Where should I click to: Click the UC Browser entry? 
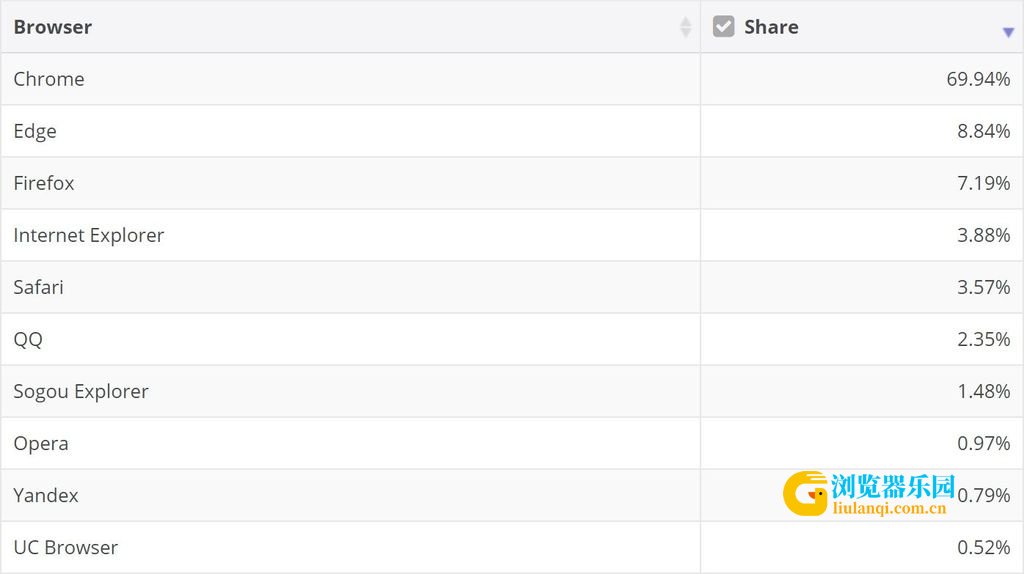(x=66, y=547)
